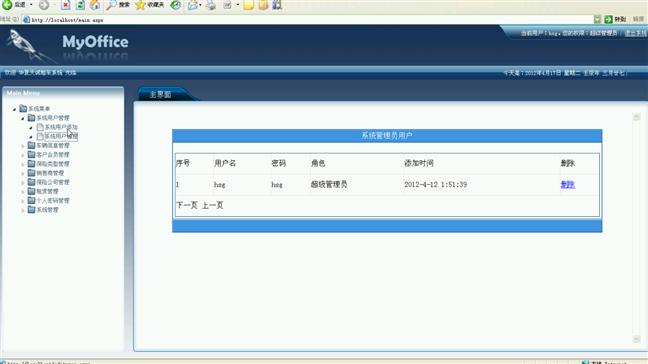Collapse the 系统用户管理 tree folder
The height and width of the screenshot is (364, 648).
[23, 118]
